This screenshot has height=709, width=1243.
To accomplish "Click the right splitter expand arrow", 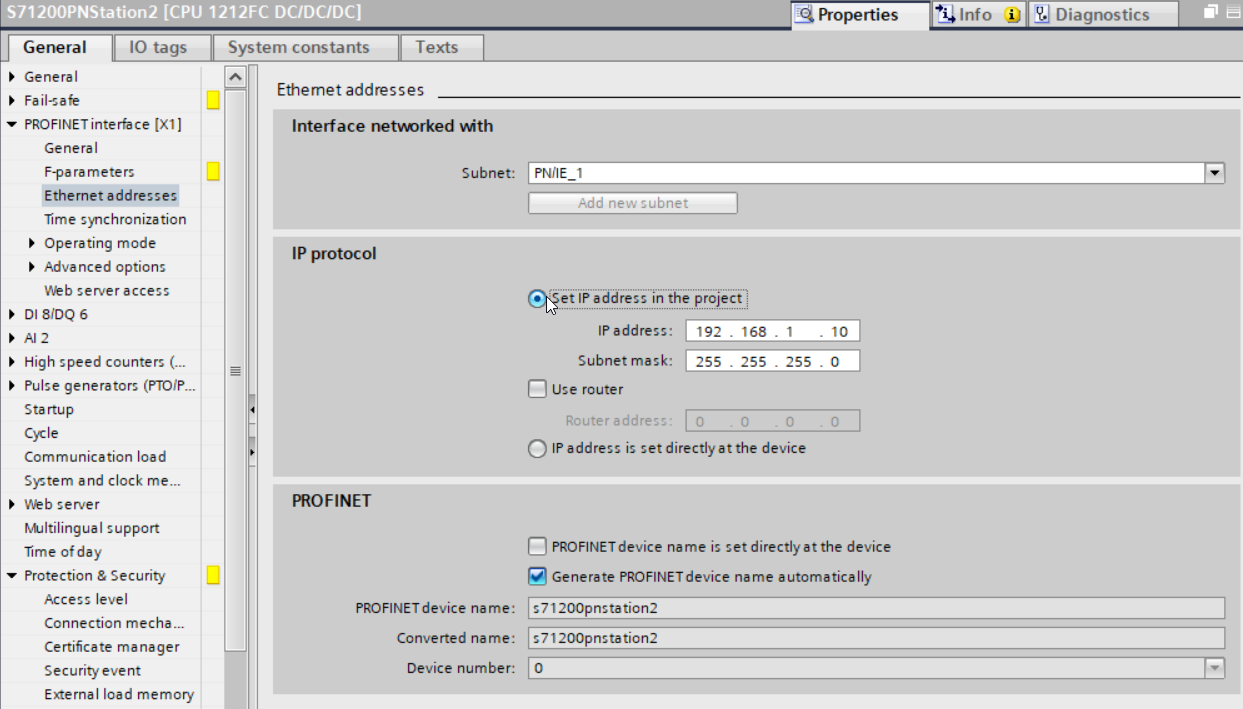I will click(x=252, y=452).
